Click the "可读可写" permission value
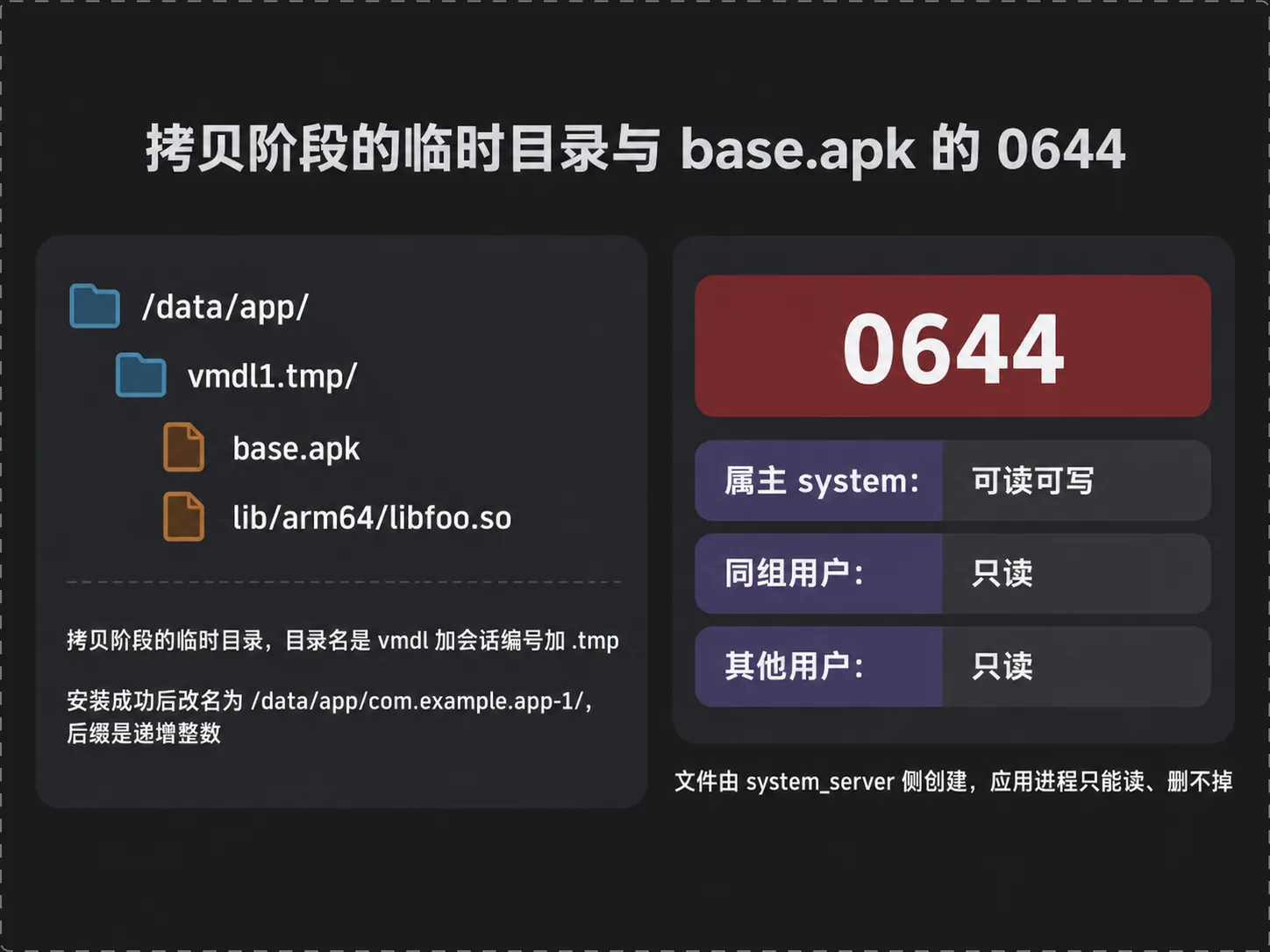The image size is (1270, 952). click(1033, 480)
